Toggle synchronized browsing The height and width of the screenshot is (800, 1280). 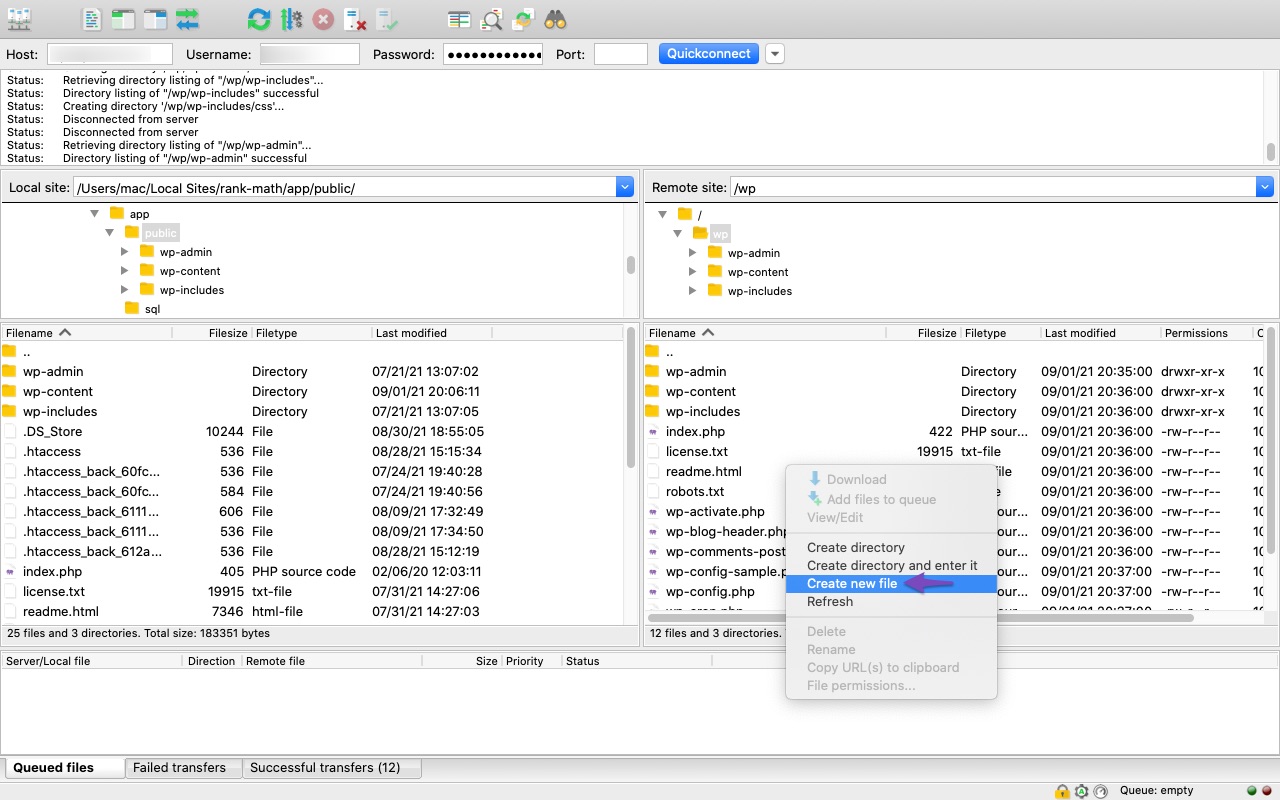(523, 18)
